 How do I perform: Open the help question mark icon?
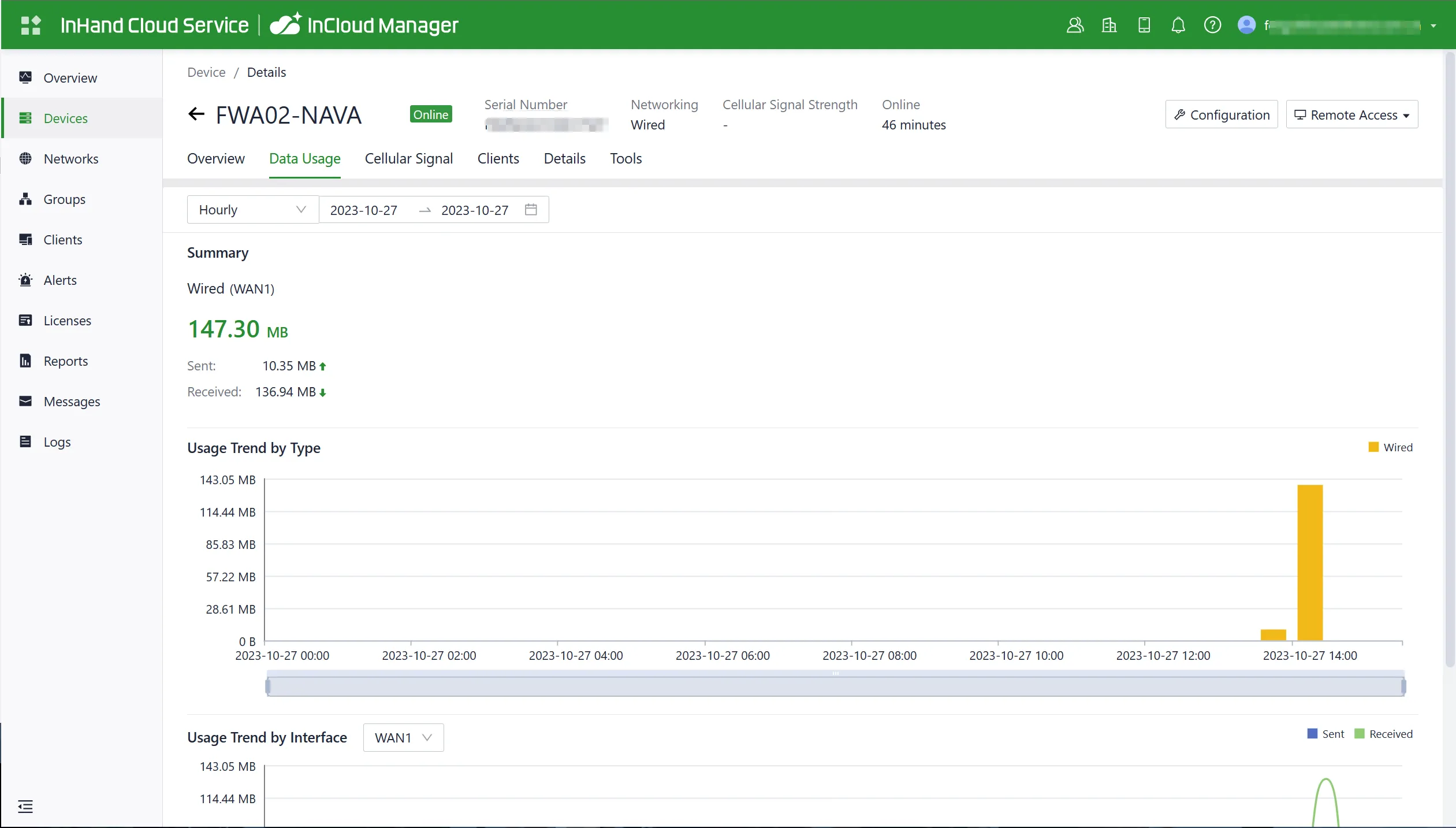[x=1212, y=25]
